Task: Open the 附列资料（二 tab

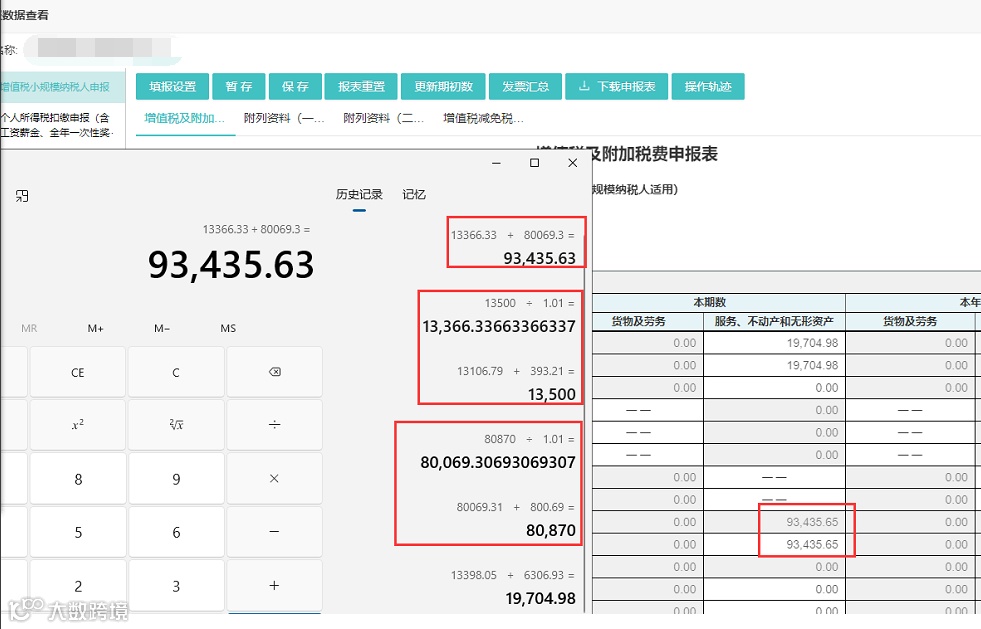Action: coord(384,118)
